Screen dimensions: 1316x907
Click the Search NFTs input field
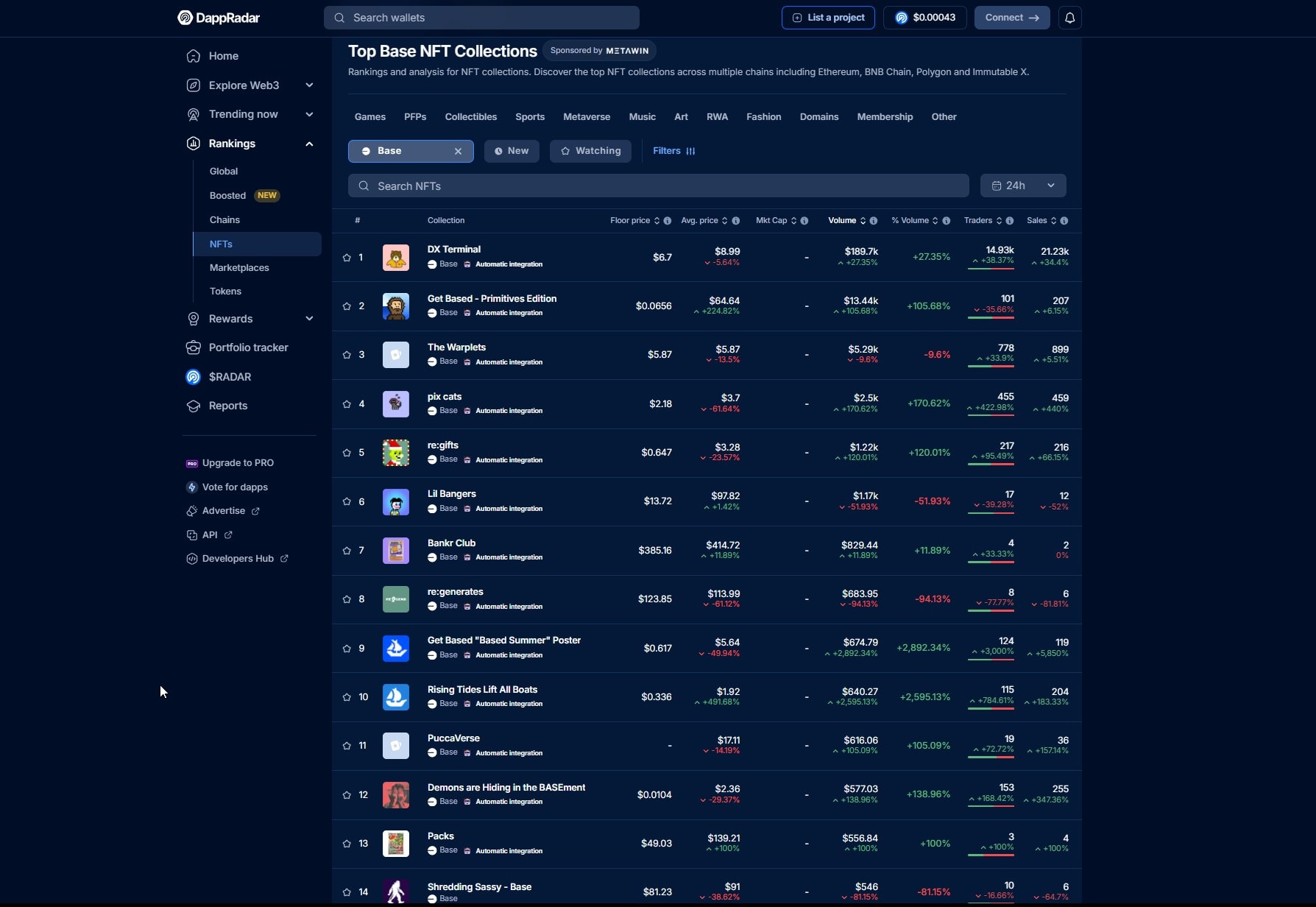tap(658, 186)
